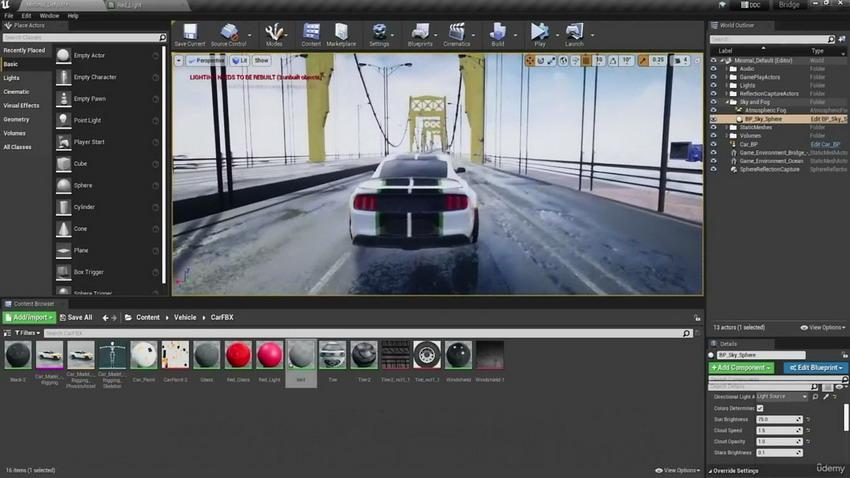
Task: Select the Windshield material thumbnail
Action: click(458, 355)
